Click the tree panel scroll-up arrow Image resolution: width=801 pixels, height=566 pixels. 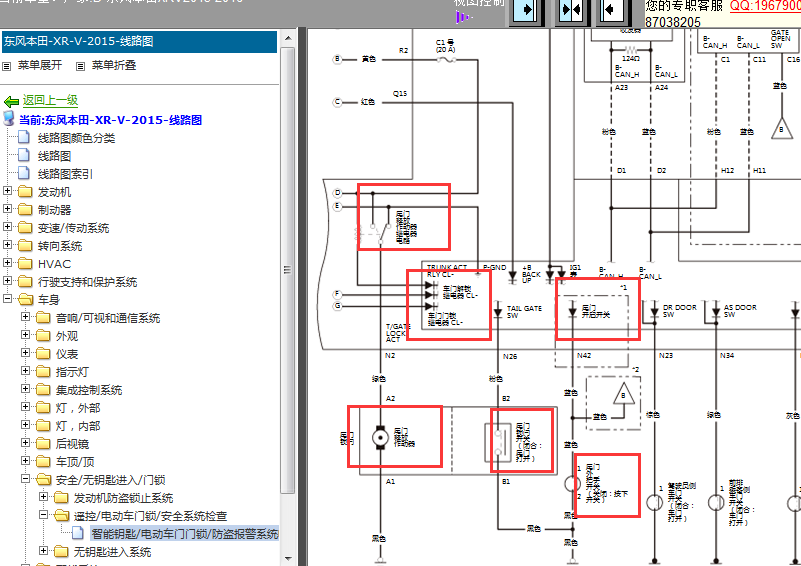tap(288, 38)
